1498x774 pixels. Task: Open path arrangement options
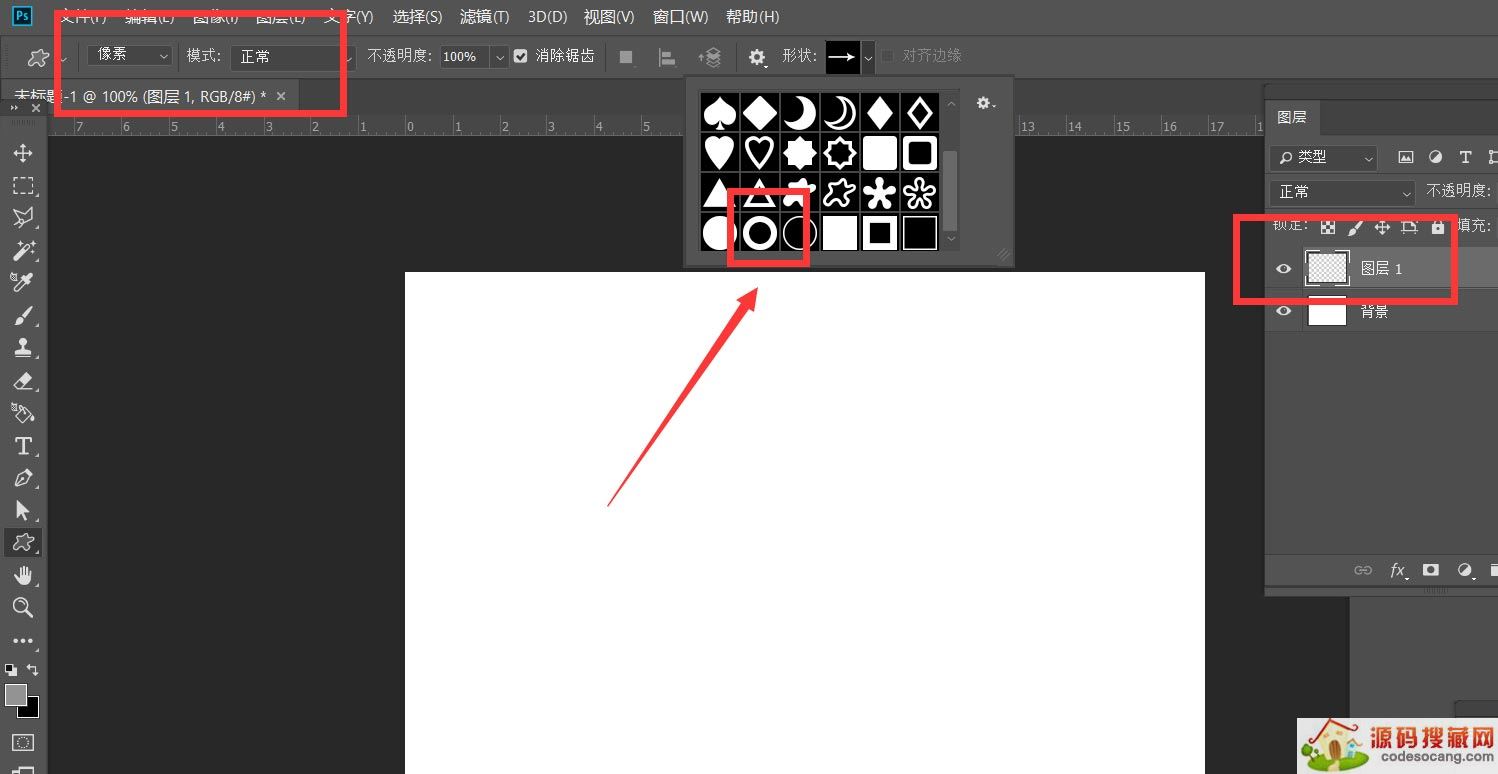[x=709, y=57]
